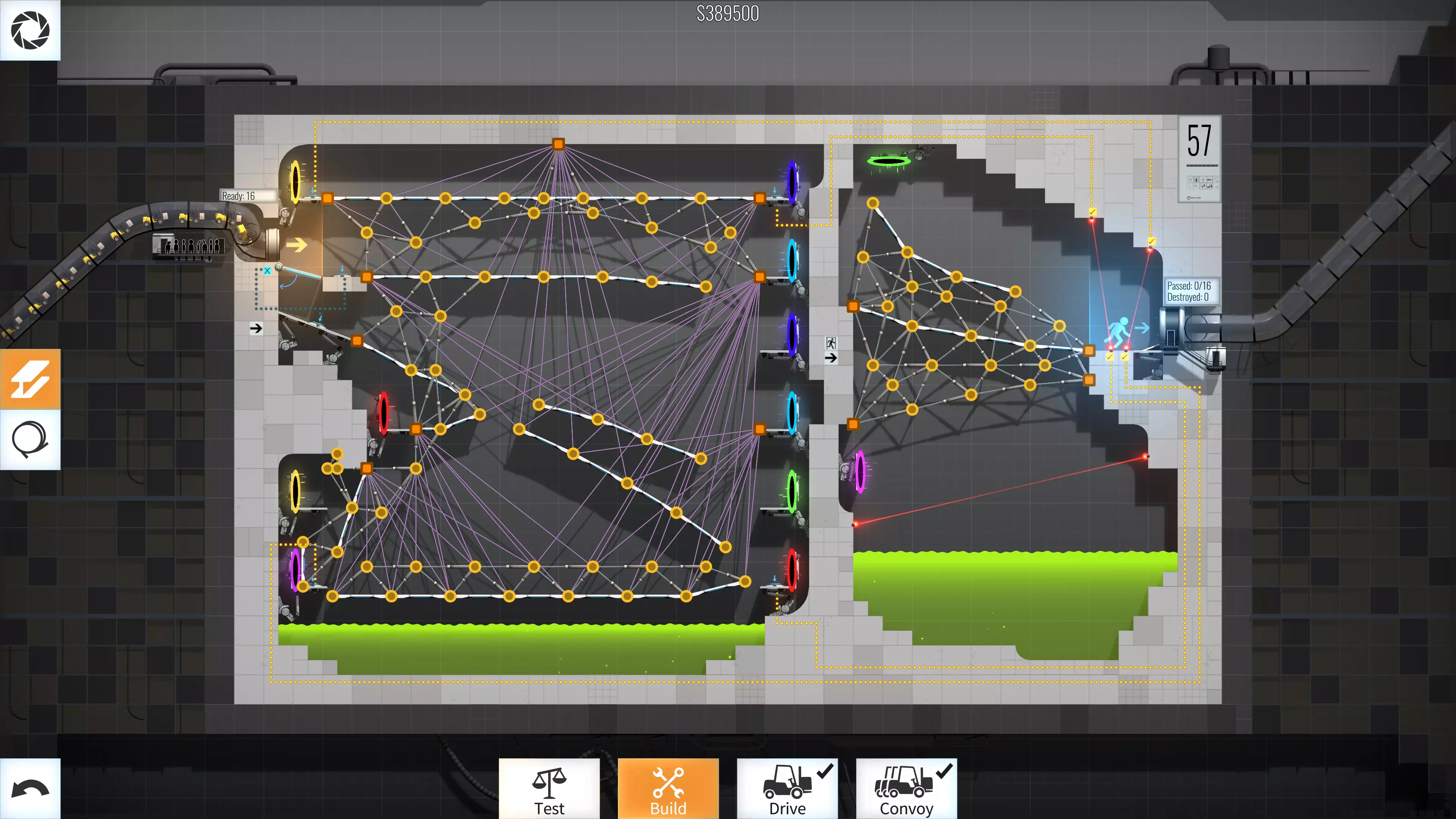The image size is (1456, 819).
Task: Select the scaffold road material tool
Action: (x=30, y=379)
